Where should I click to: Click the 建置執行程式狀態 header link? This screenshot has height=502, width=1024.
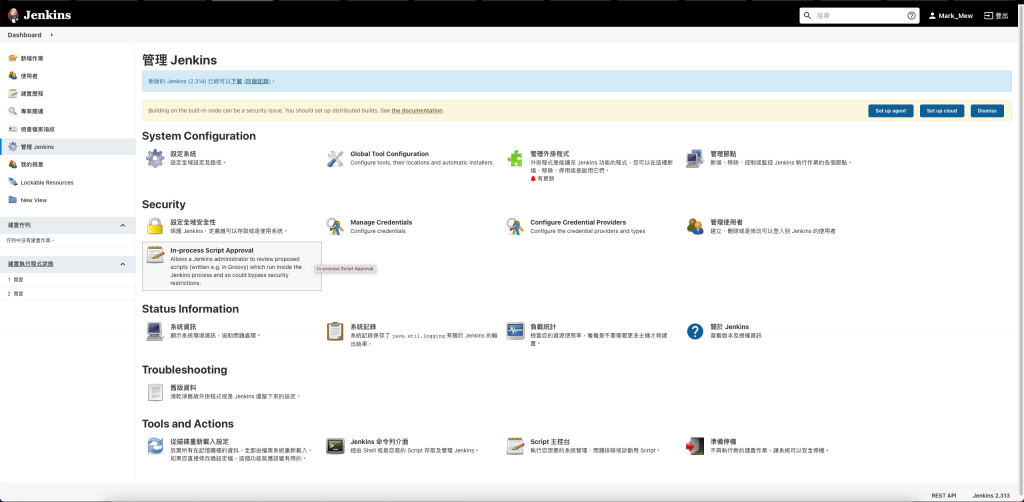coord(31,264)
